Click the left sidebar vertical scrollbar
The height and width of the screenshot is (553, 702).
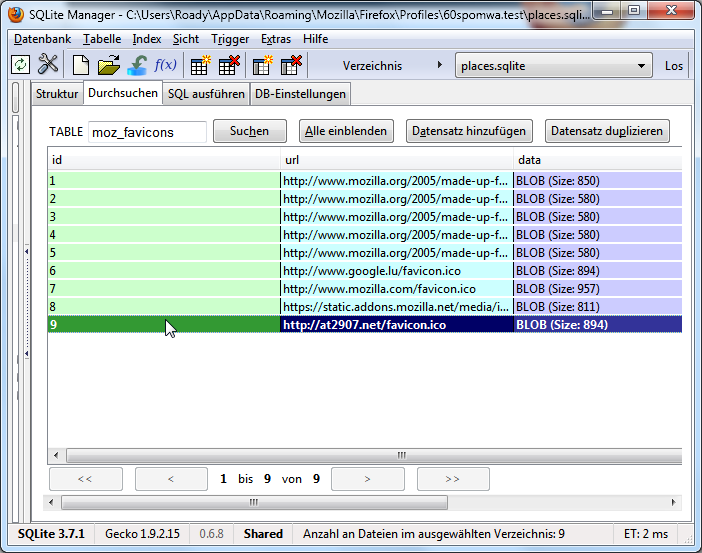tap(15, 98)
